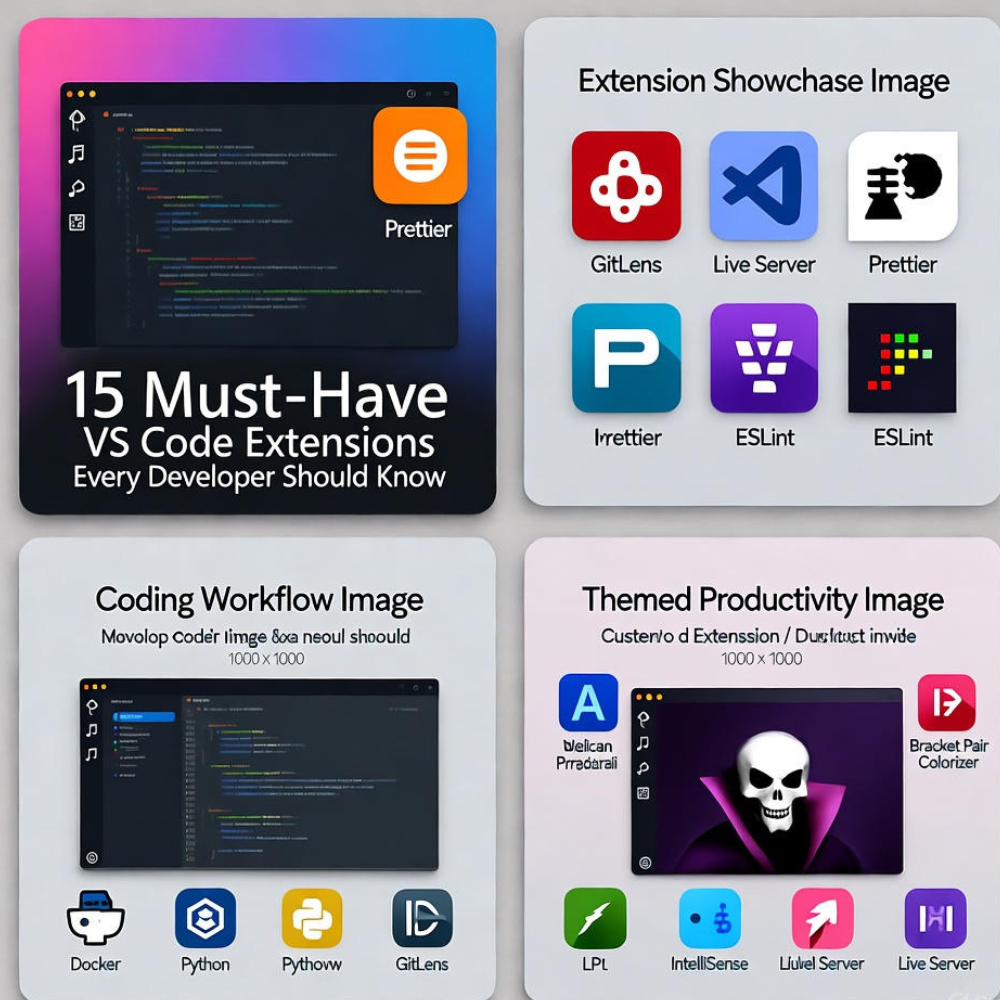Select the purple ESLint icon
This screenshot has height=1000, width=1000.
point(765,358)
